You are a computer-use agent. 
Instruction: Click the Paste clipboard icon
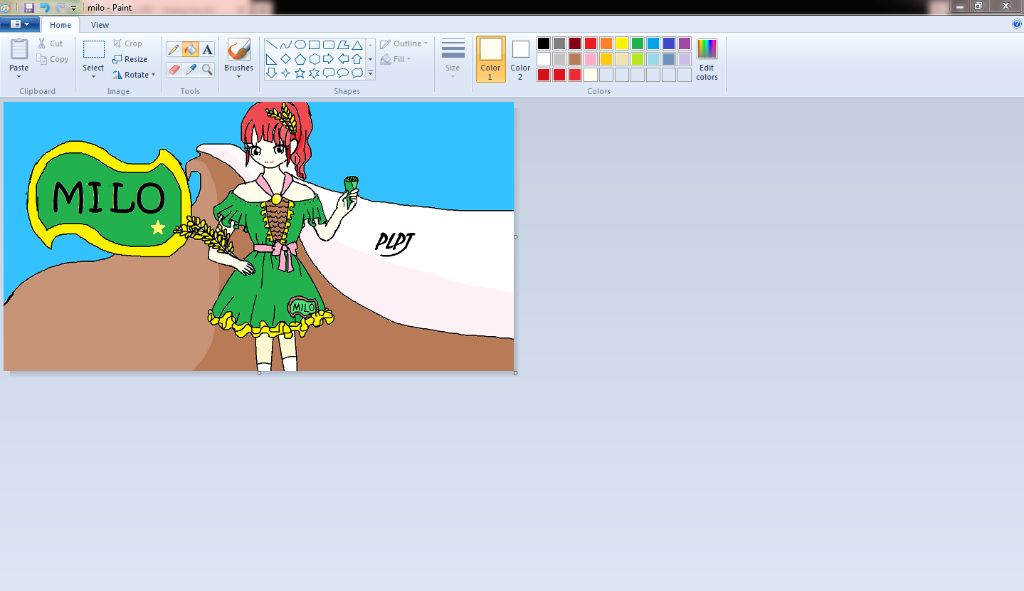(19, 49)
